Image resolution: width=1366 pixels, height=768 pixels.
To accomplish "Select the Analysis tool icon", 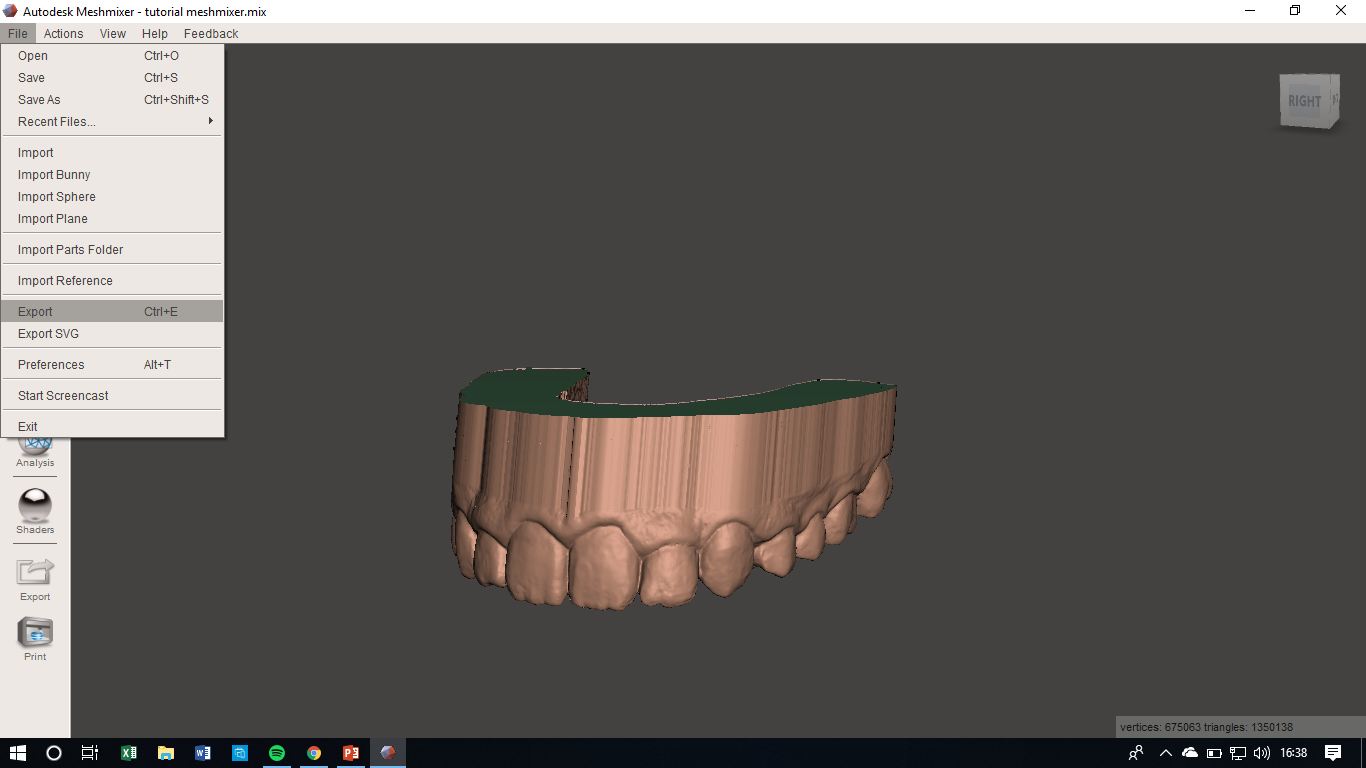I will tap(35, 446).
